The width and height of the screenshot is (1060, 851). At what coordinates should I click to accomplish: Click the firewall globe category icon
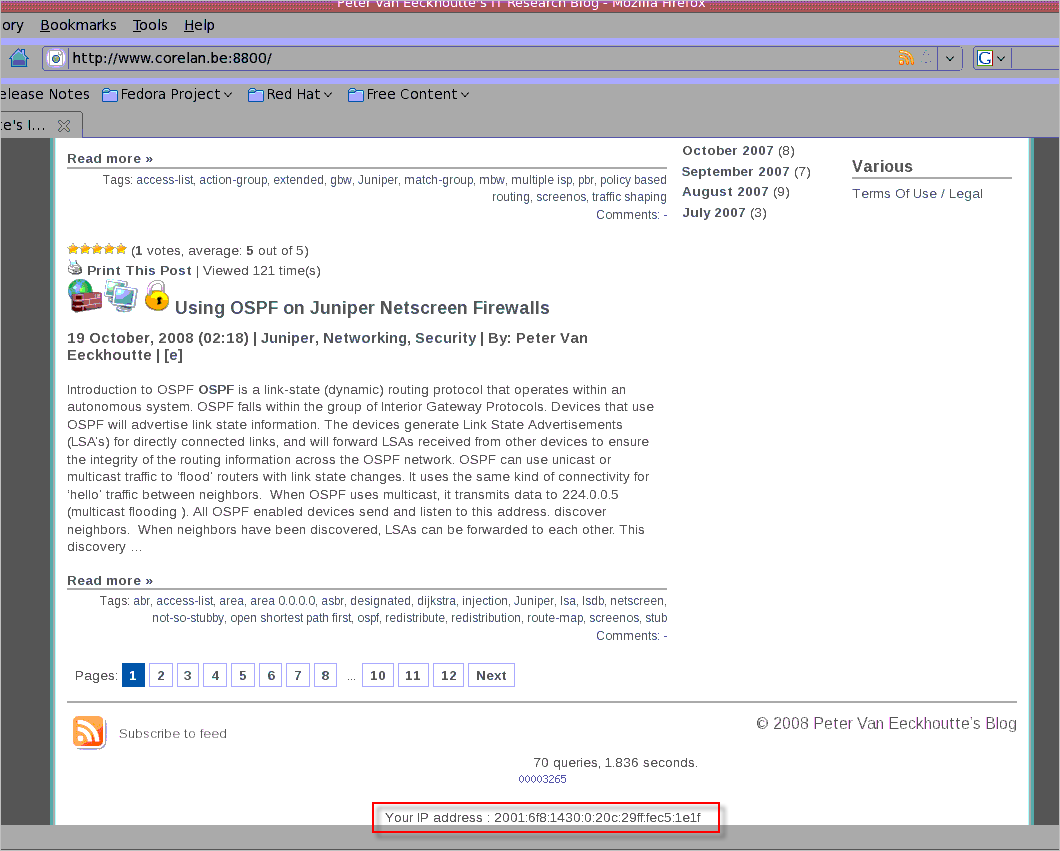[85, 297]
